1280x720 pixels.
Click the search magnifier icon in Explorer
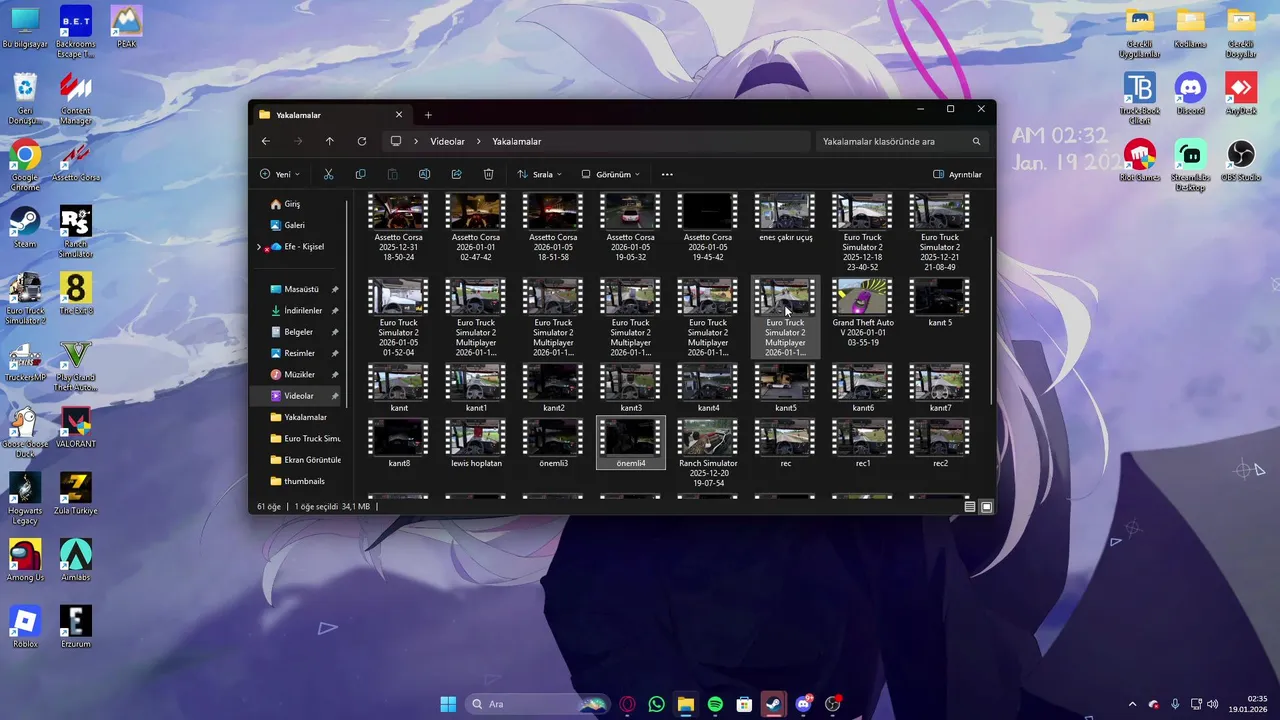click(x=976, y=141)
